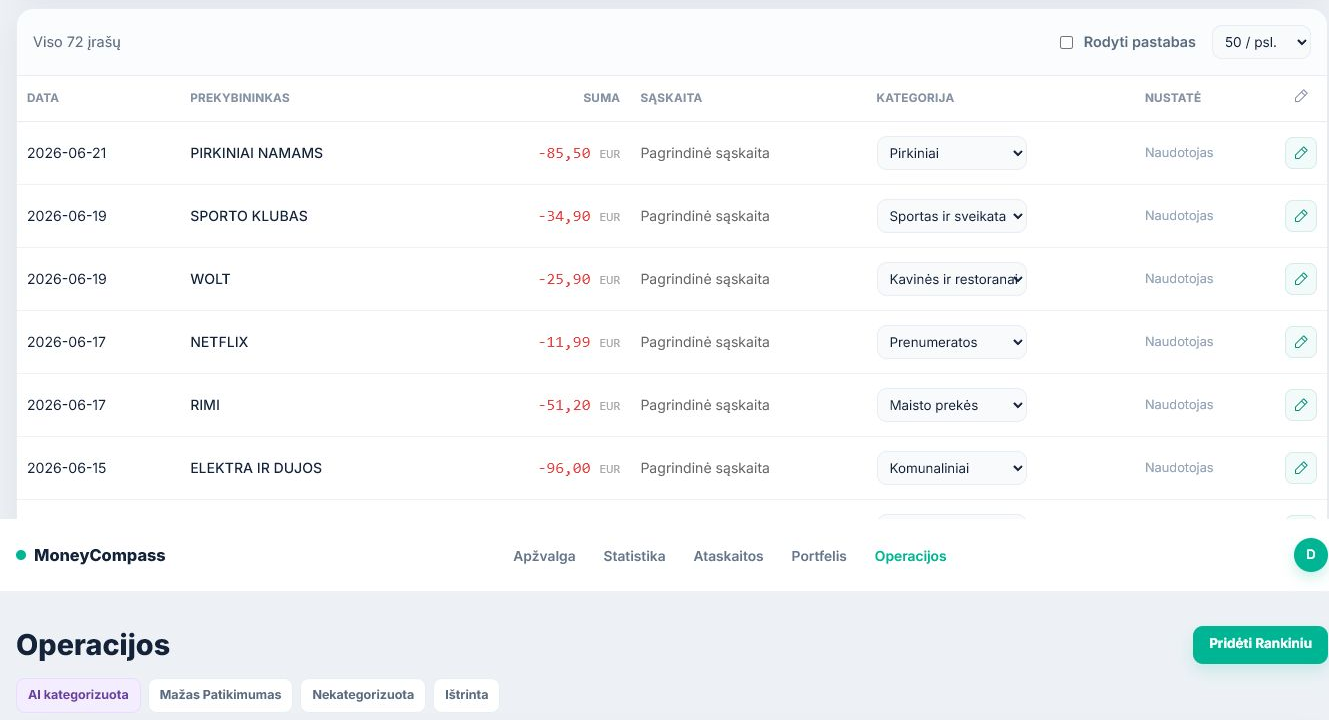Click the WOLT row edit pencil
The height and width of the screenshot is (720, 1329).
[x=1300, y=279]
